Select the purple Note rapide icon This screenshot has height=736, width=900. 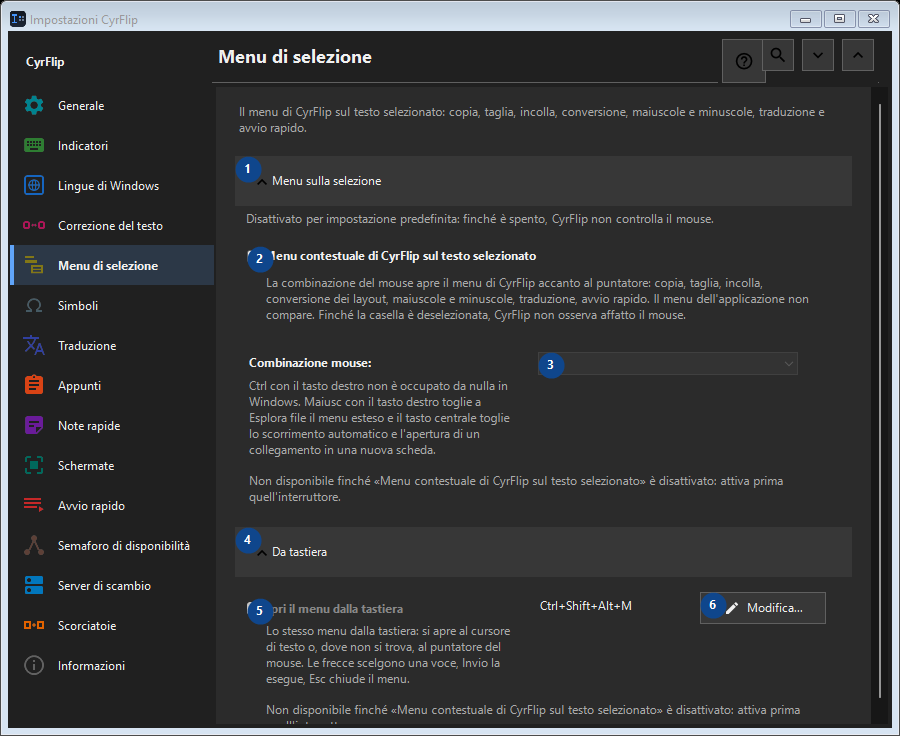[x=34, y=426]
